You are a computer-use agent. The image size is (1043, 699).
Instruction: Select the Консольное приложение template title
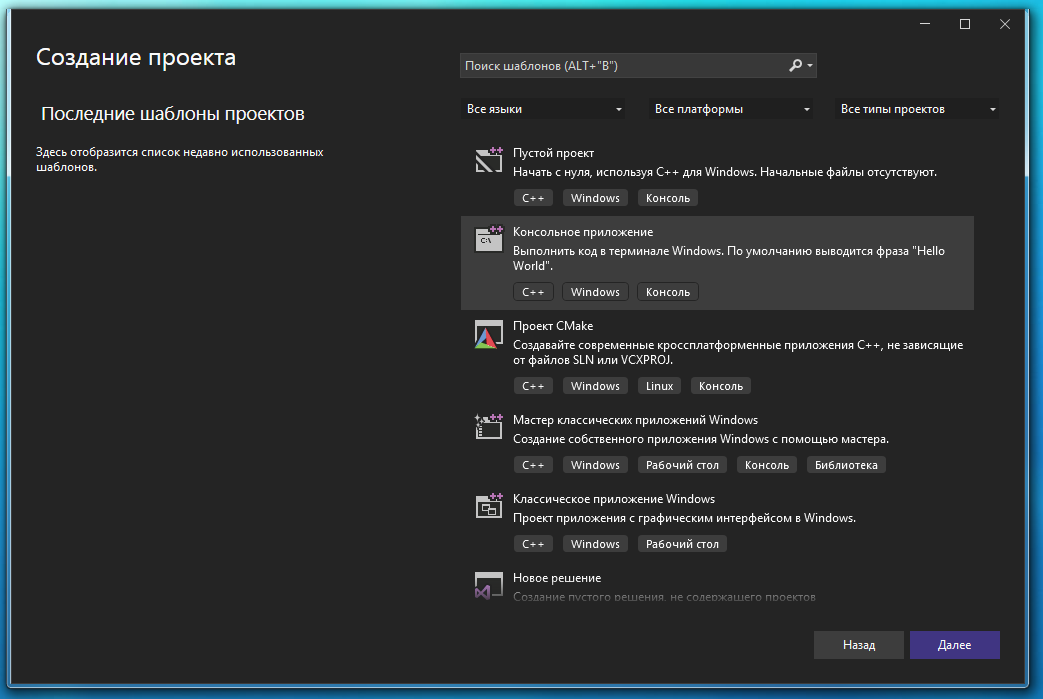point(583,232)
